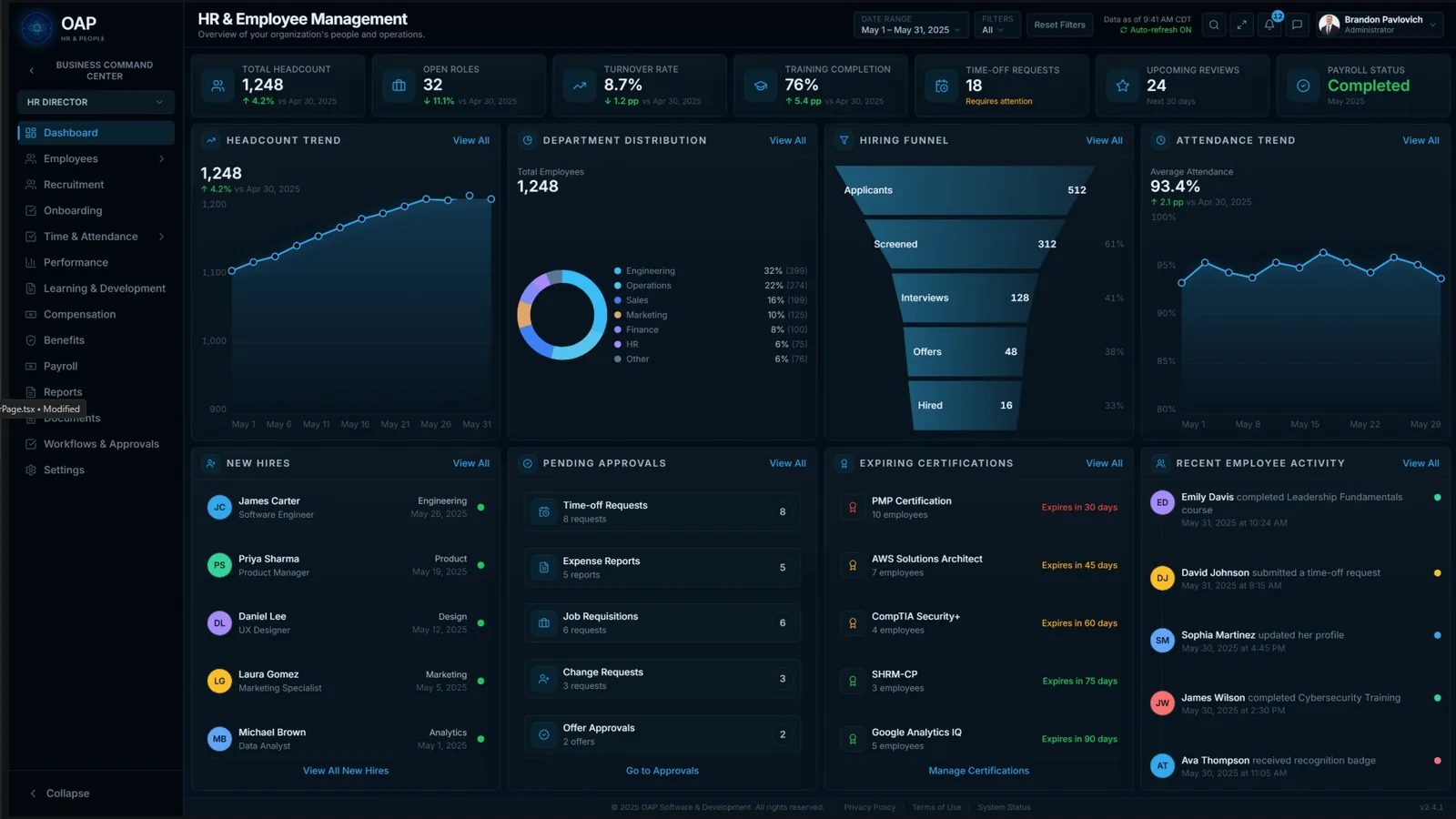Click Engineering legend color dot
The image size is (1456, 819).
[x=618, y=271]
